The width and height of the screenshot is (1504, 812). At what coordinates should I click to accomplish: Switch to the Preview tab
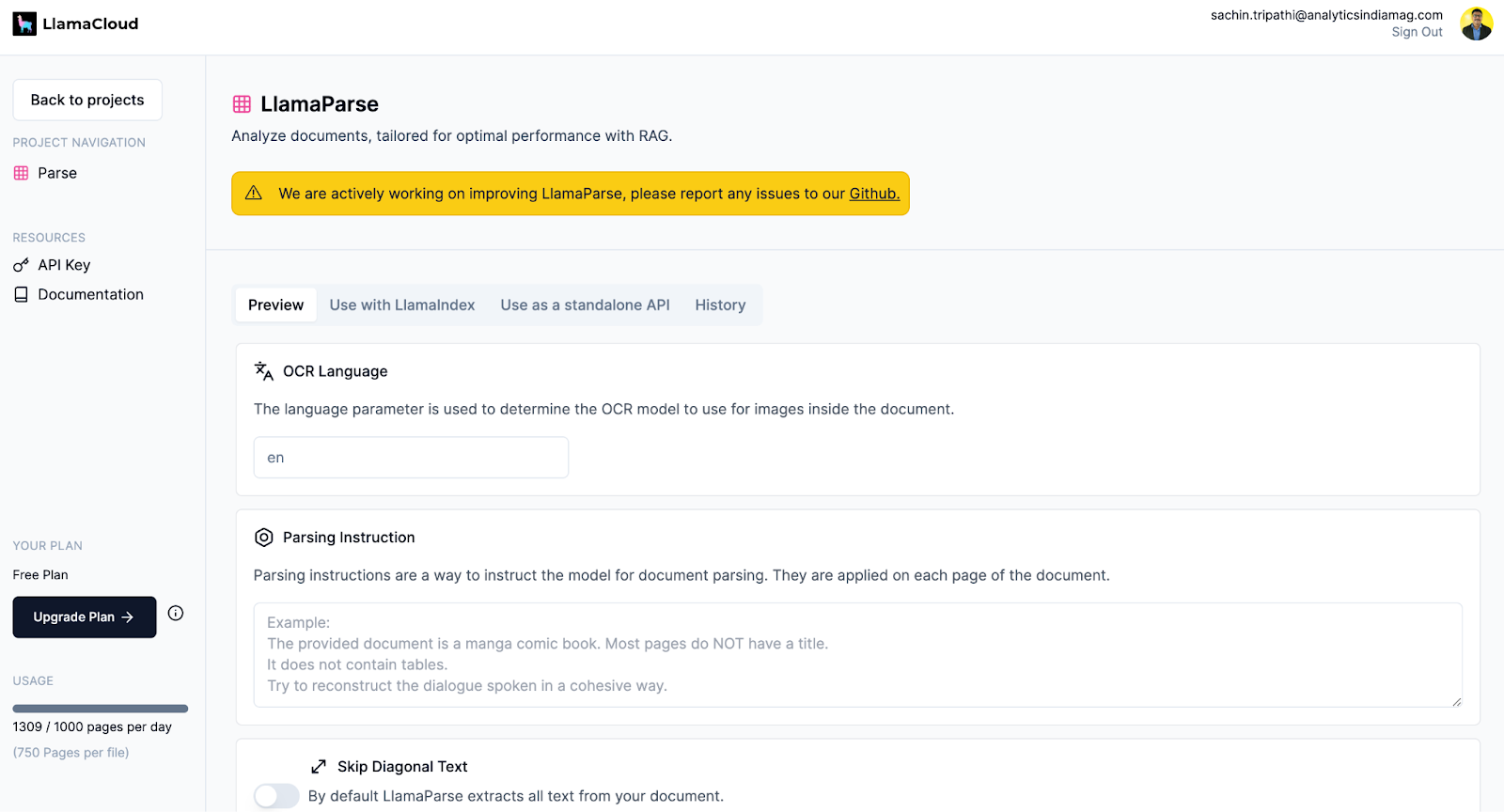[276, 305]
